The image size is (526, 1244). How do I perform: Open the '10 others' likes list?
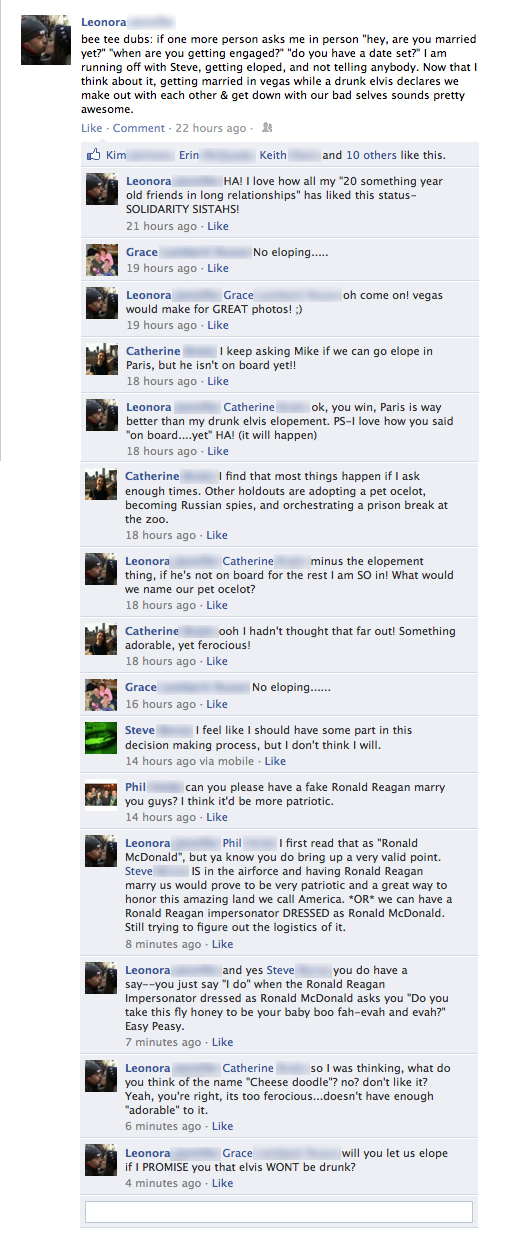[x=372, y=155]
